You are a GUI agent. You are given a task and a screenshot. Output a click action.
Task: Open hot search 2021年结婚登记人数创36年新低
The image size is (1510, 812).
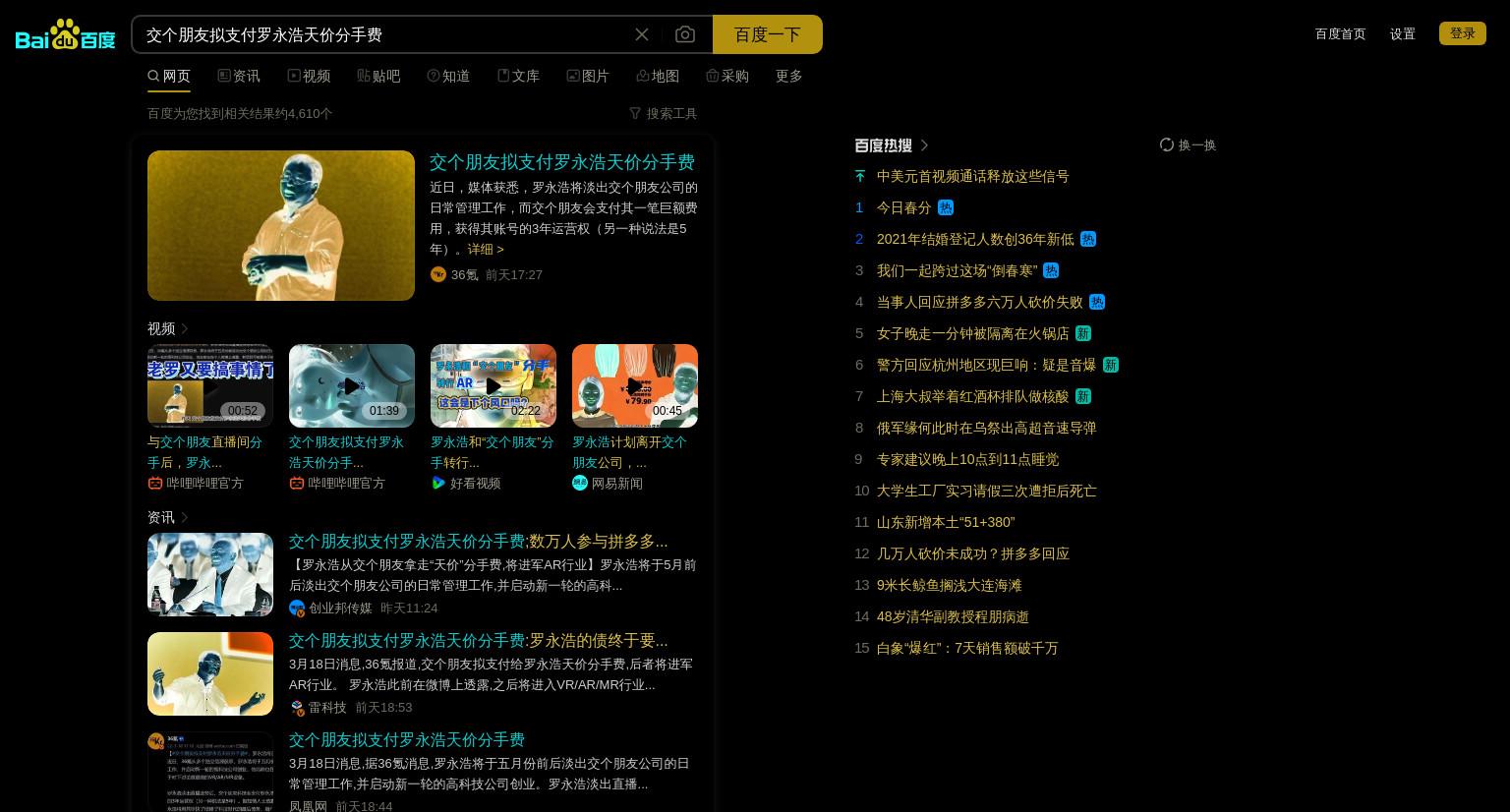(975, 239)
